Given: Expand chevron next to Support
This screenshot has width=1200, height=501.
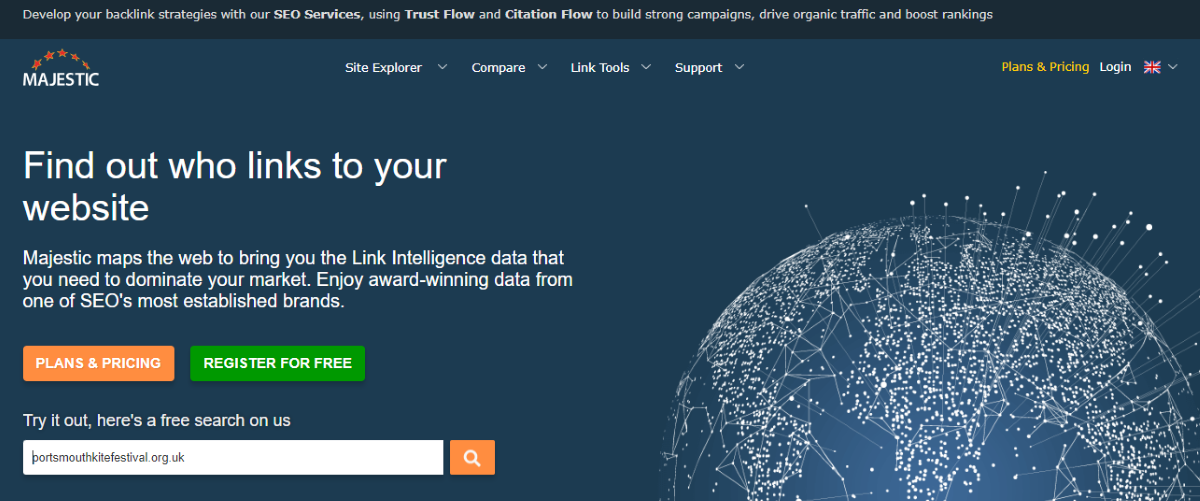Looking at the screenshot, I should pos(739,67).
